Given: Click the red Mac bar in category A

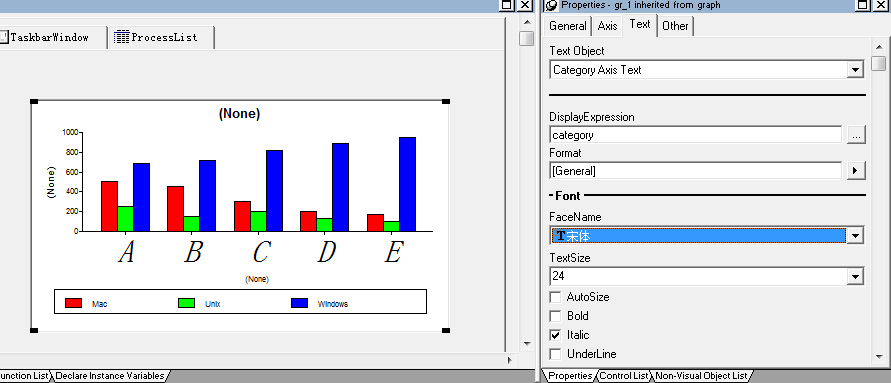Looking at the screenshot, I should (110, 206).
